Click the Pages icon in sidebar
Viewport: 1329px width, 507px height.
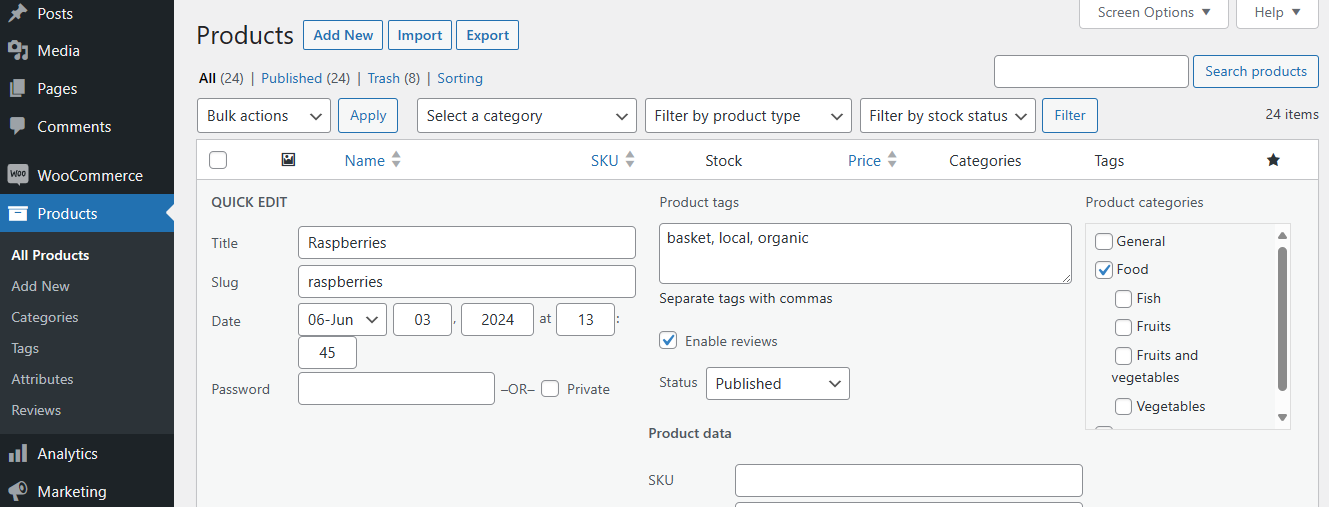pyautogui.click(x=17, y=89)
